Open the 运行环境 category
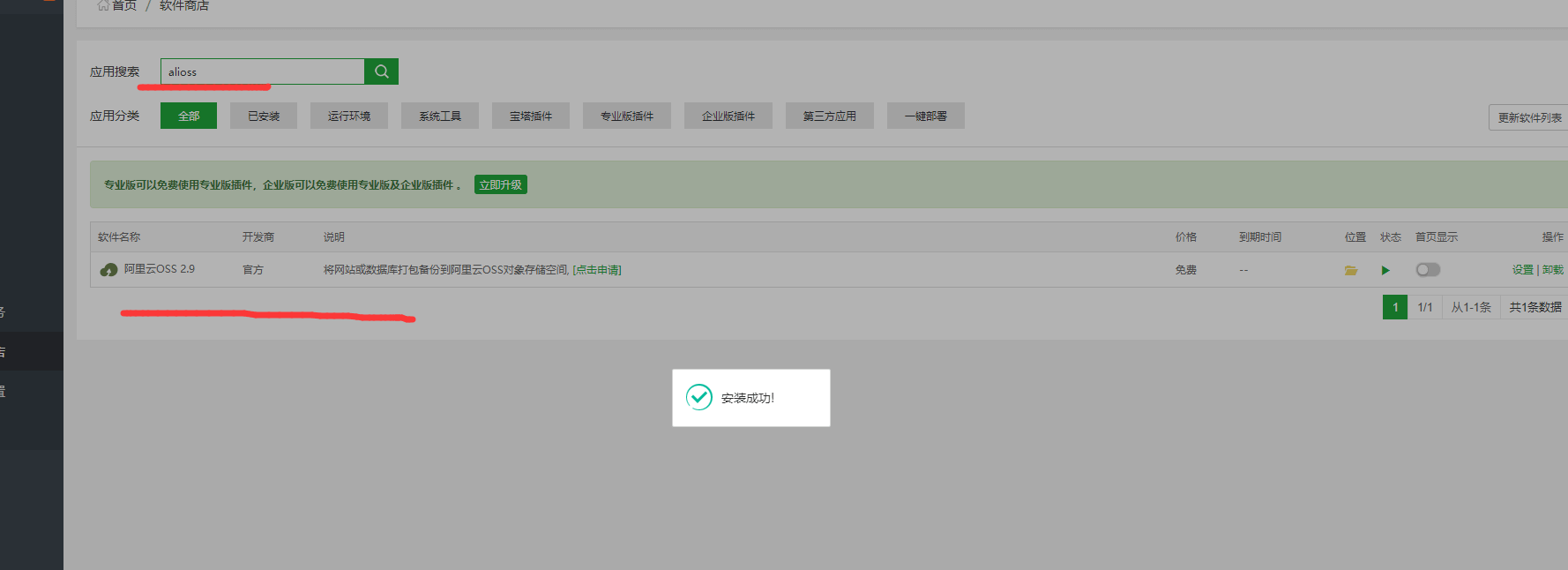Image resolution: width=1568 pixels, height=570 pixels. (348, 116)
